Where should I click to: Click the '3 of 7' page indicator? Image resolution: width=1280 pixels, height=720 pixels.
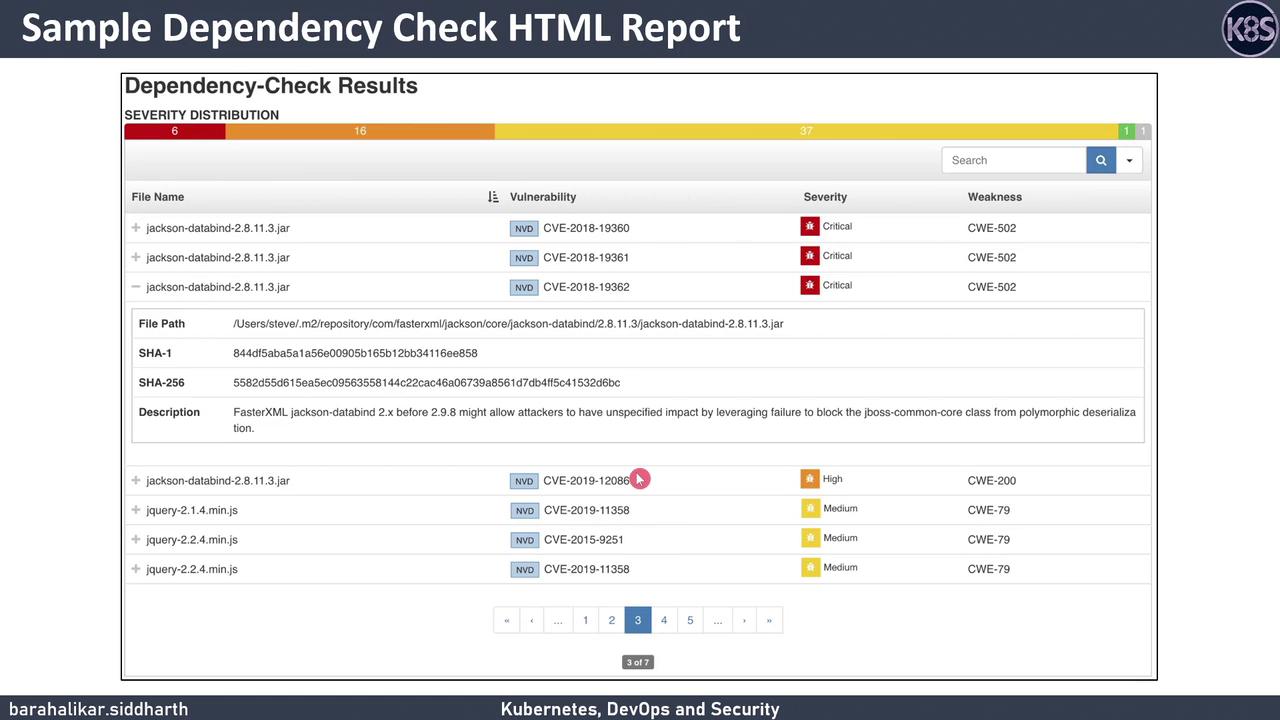pos(638,662)
